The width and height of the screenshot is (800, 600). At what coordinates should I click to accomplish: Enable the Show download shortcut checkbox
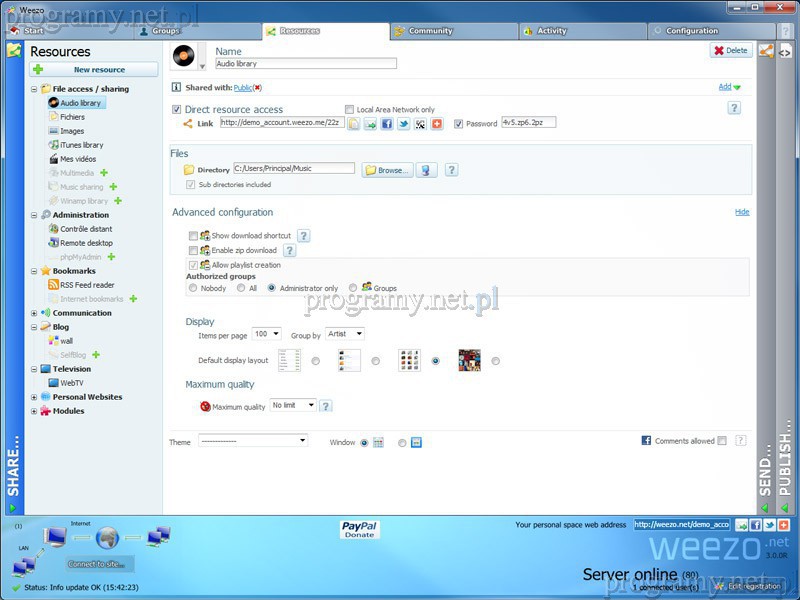click(193, 236)
